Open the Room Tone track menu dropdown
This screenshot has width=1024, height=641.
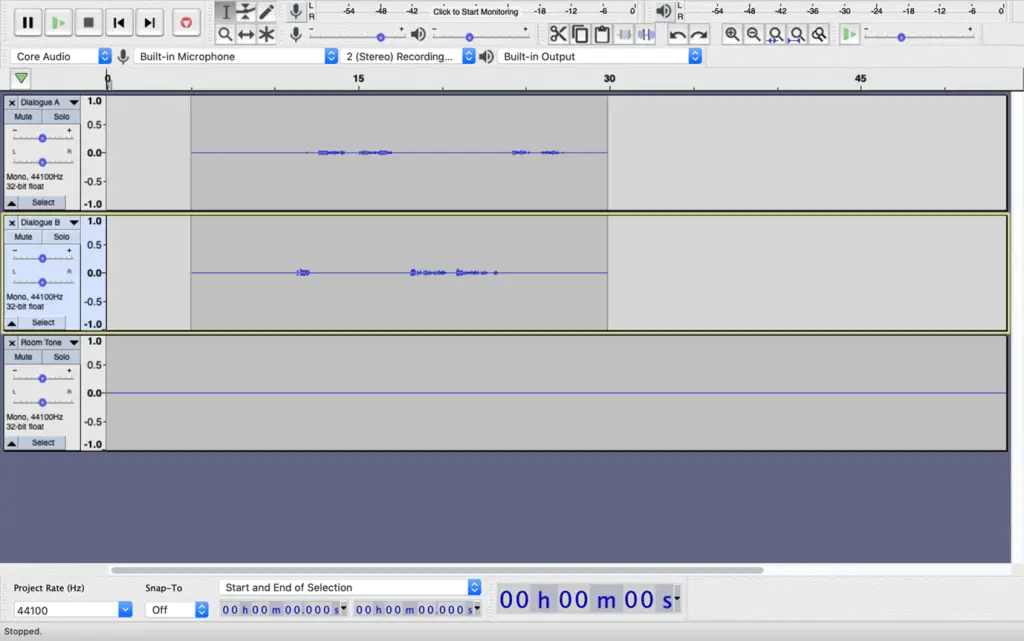(74, 343)
